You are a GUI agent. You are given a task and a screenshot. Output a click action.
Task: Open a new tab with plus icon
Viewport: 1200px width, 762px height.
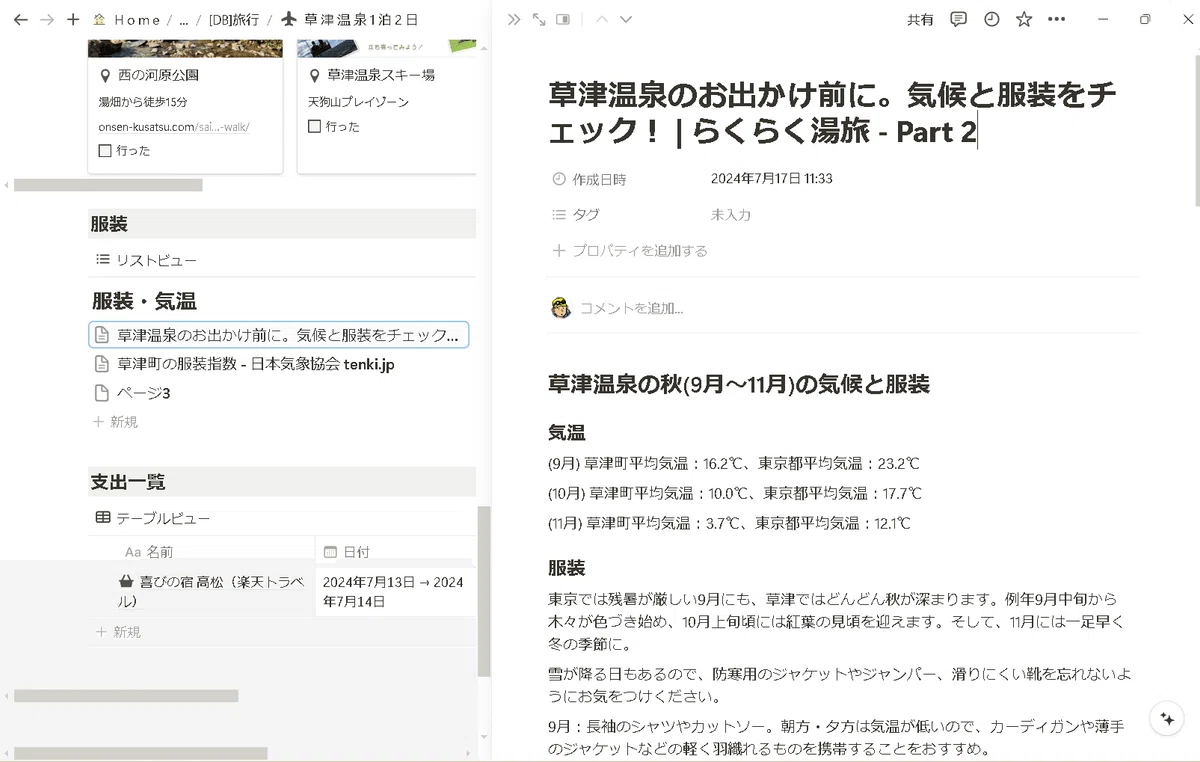[73, 19]
